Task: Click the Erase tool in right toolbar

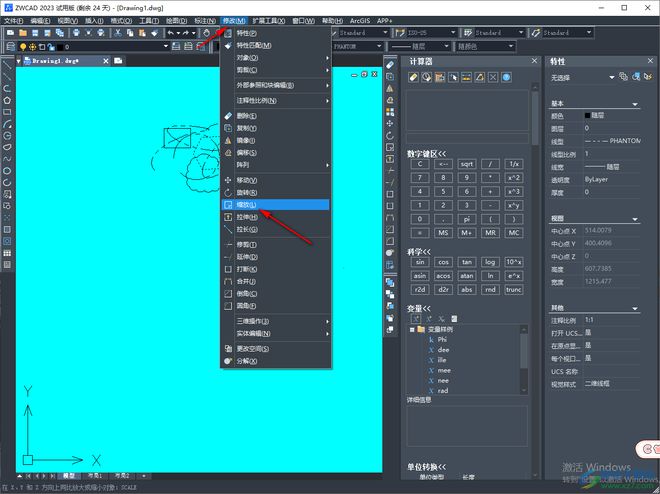Action: [390, 65]
